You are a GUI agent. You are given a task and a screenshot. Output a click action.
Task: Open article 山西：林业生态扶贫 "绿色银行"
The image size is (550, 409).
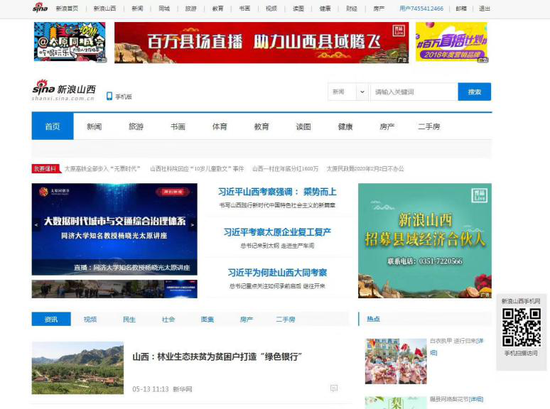tap(217, 357)
